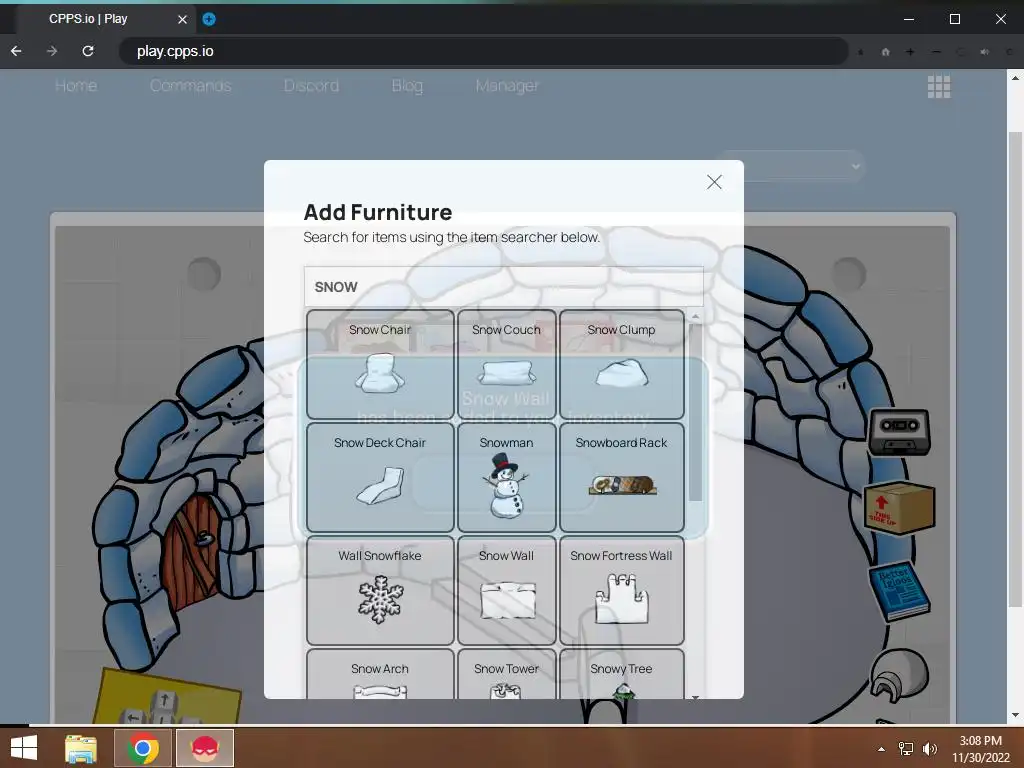Open the Home nav link

tap(76, 86)
